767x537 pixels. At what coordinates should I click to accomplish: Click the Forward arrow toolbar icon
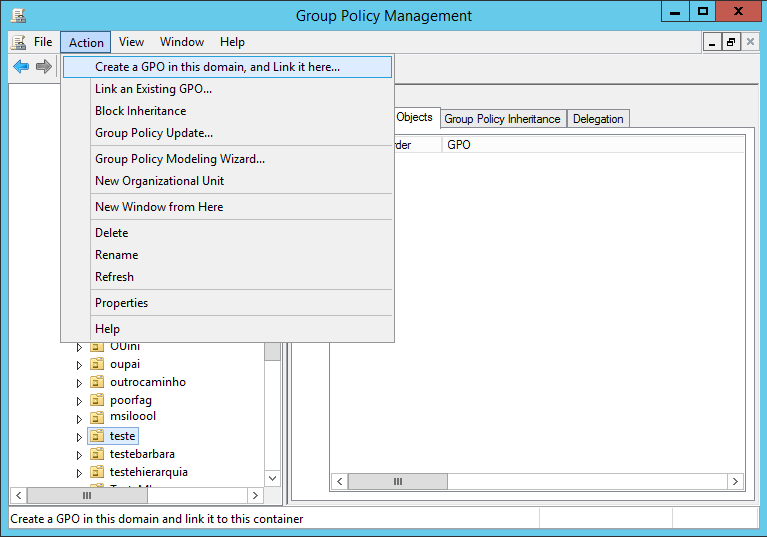pos(43,67)
